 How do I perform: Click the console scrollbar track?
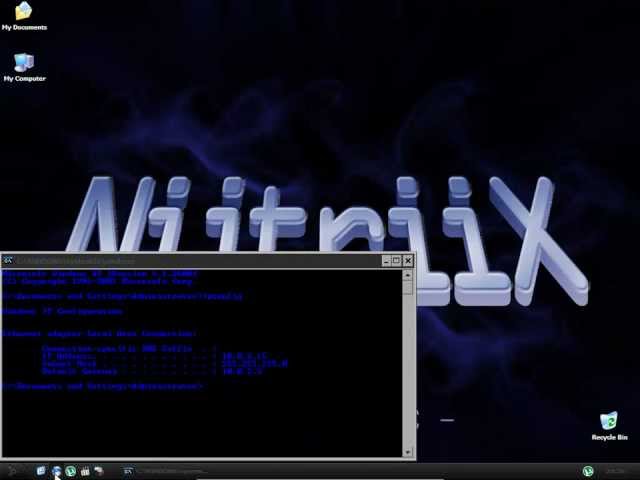pyautogui.click(x=407, y=369)
